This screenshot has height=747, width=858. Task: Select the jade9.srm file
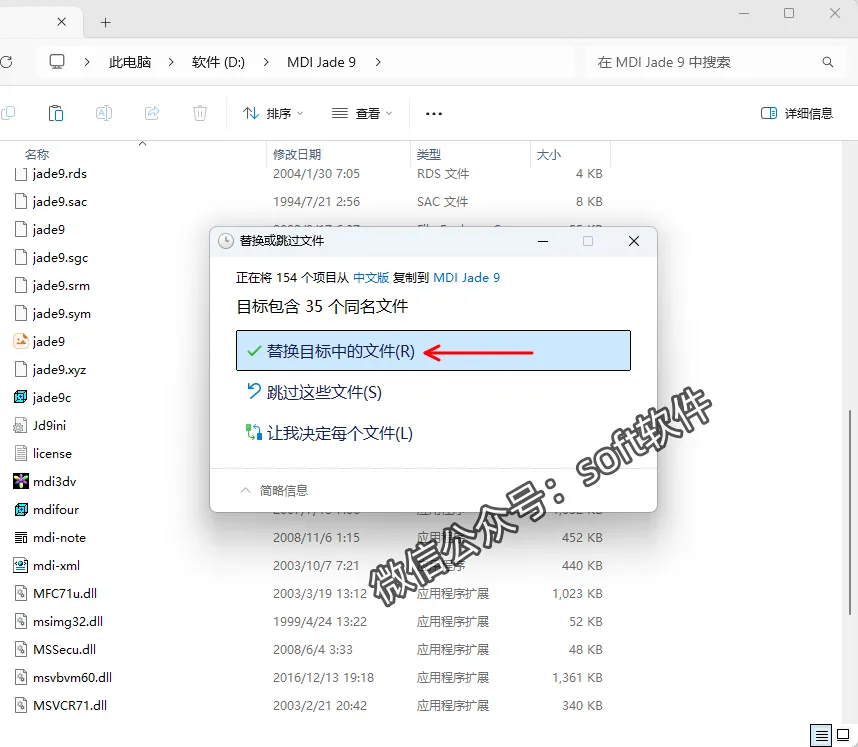coord(61,285)
